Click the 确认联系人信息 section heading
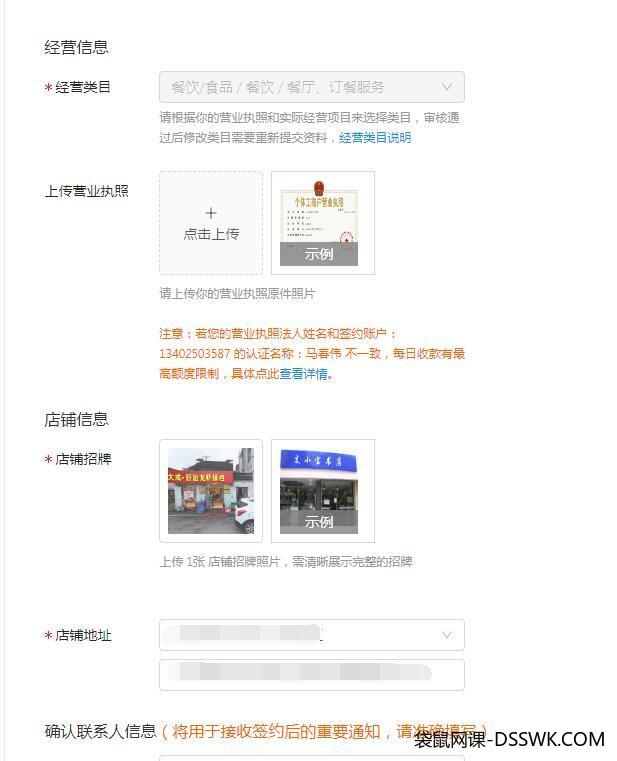Image resolution: width=617 pixels, height=761 pixels. [x=100, y=731]
